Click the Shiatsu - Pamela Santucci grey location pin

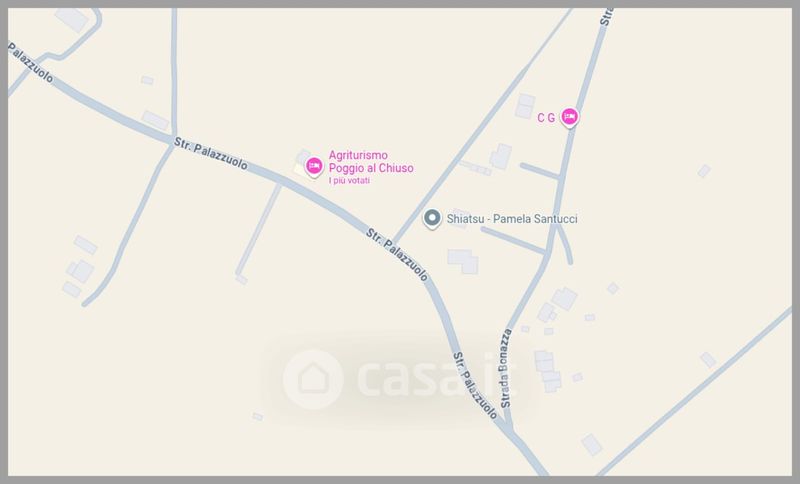tap(432, 219)
